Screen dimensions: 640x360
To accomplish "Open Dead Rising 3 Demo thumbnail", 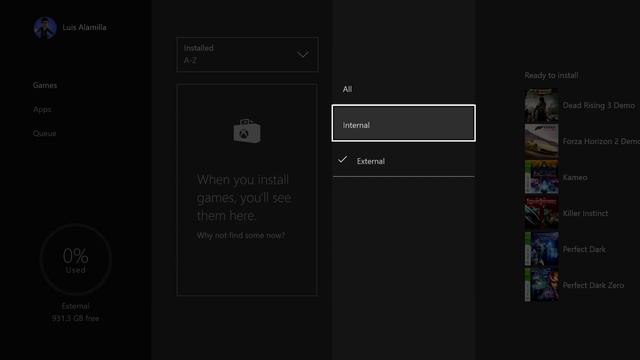I will click(542, 106).
